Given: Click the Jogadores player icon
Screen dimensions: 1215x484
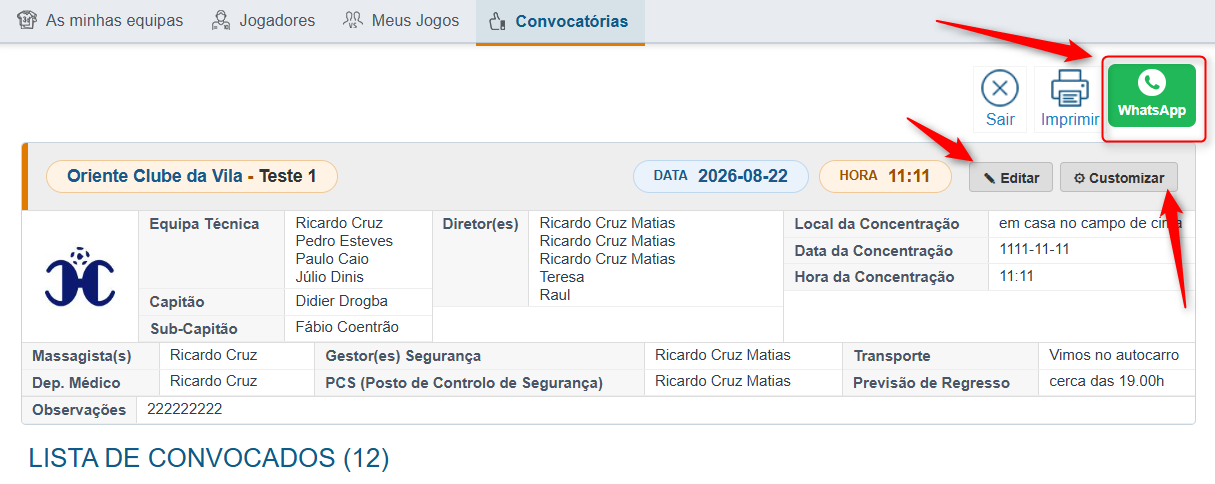Looking at the screenshot, I should point(222,20).
